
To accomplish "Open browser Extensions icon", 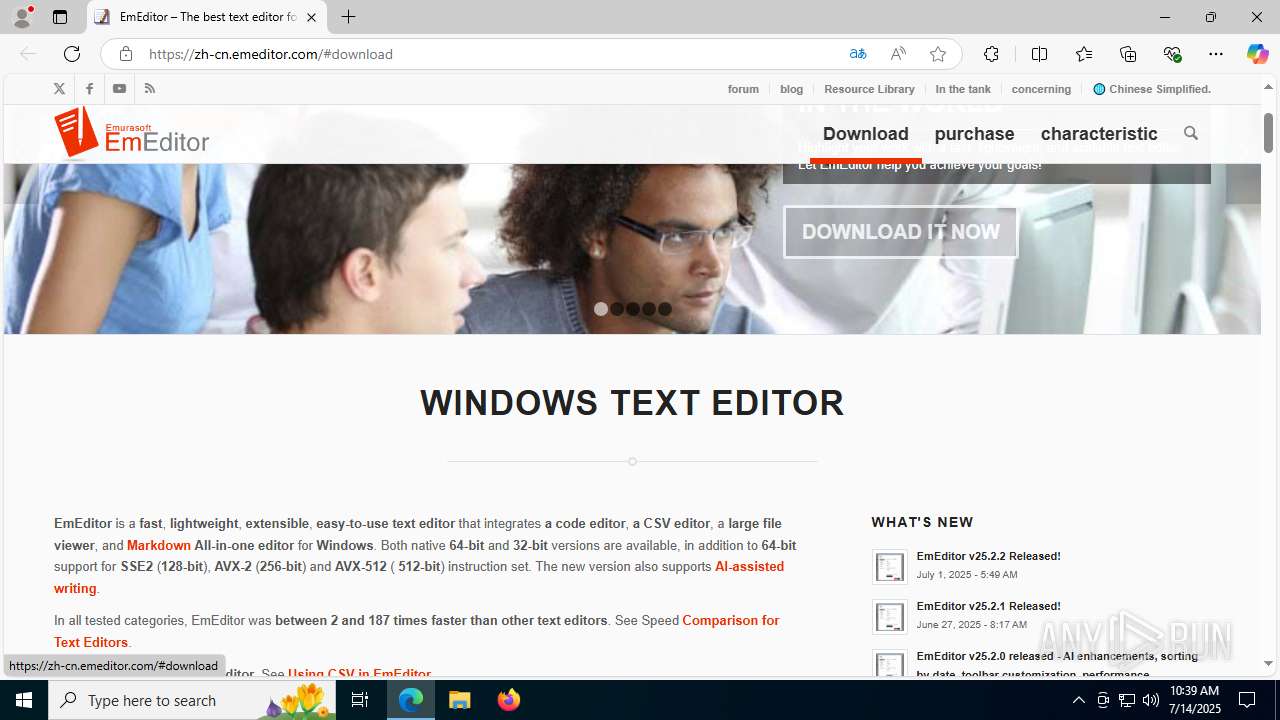I will click(x=991, y=54).
